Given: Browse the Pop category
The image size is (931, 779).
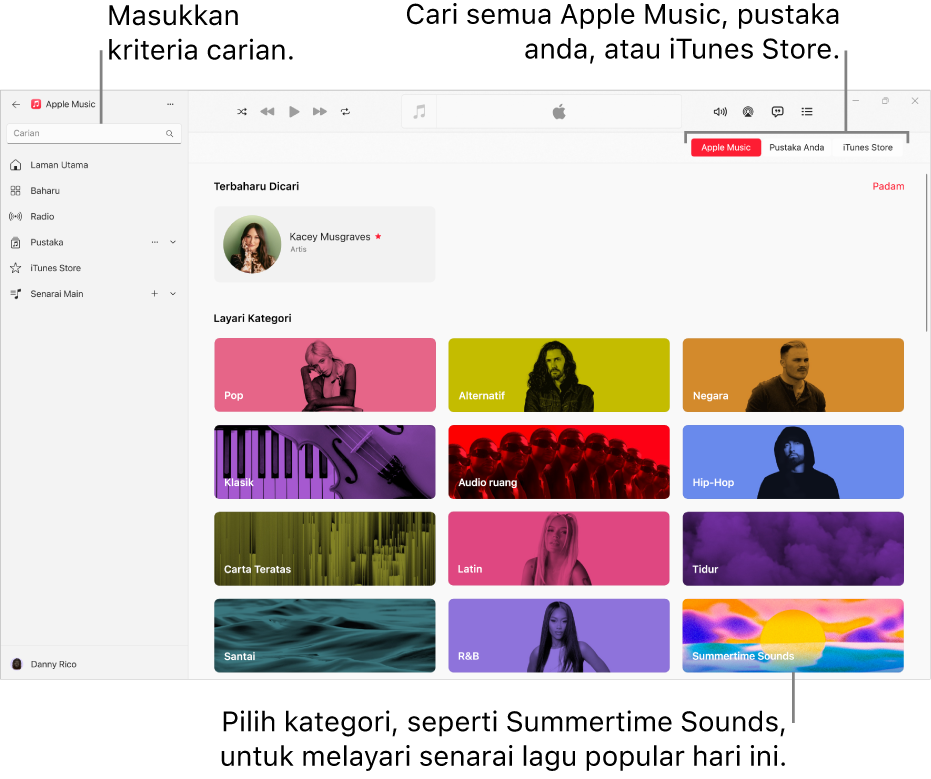Looking at the screenshot, I should click(325, 375).
